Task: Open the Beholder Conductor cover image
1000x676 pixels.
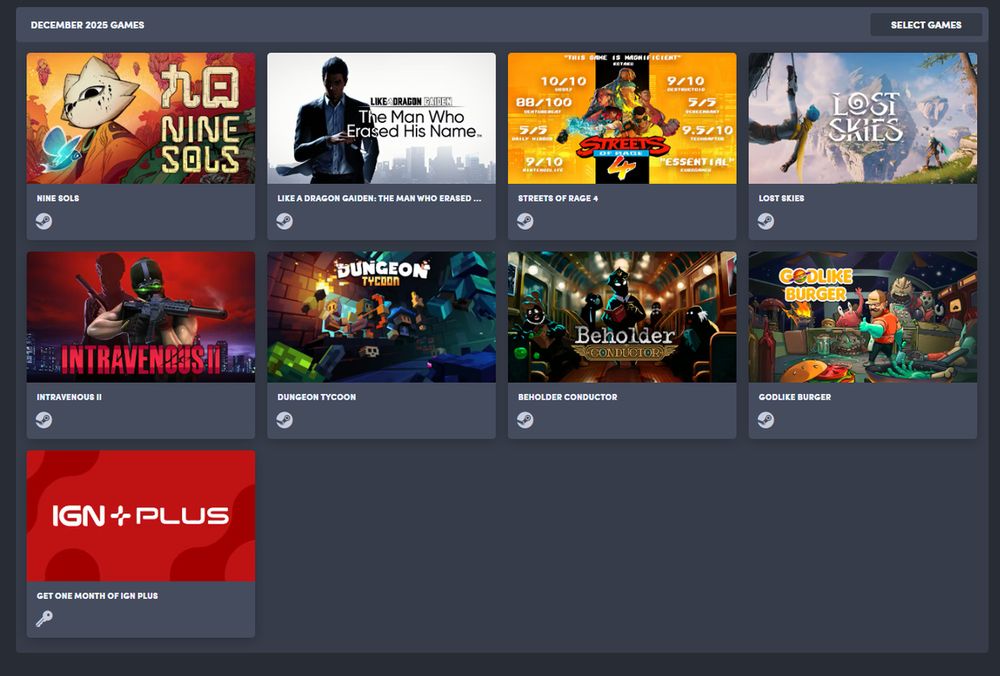Action: [622, 317]
